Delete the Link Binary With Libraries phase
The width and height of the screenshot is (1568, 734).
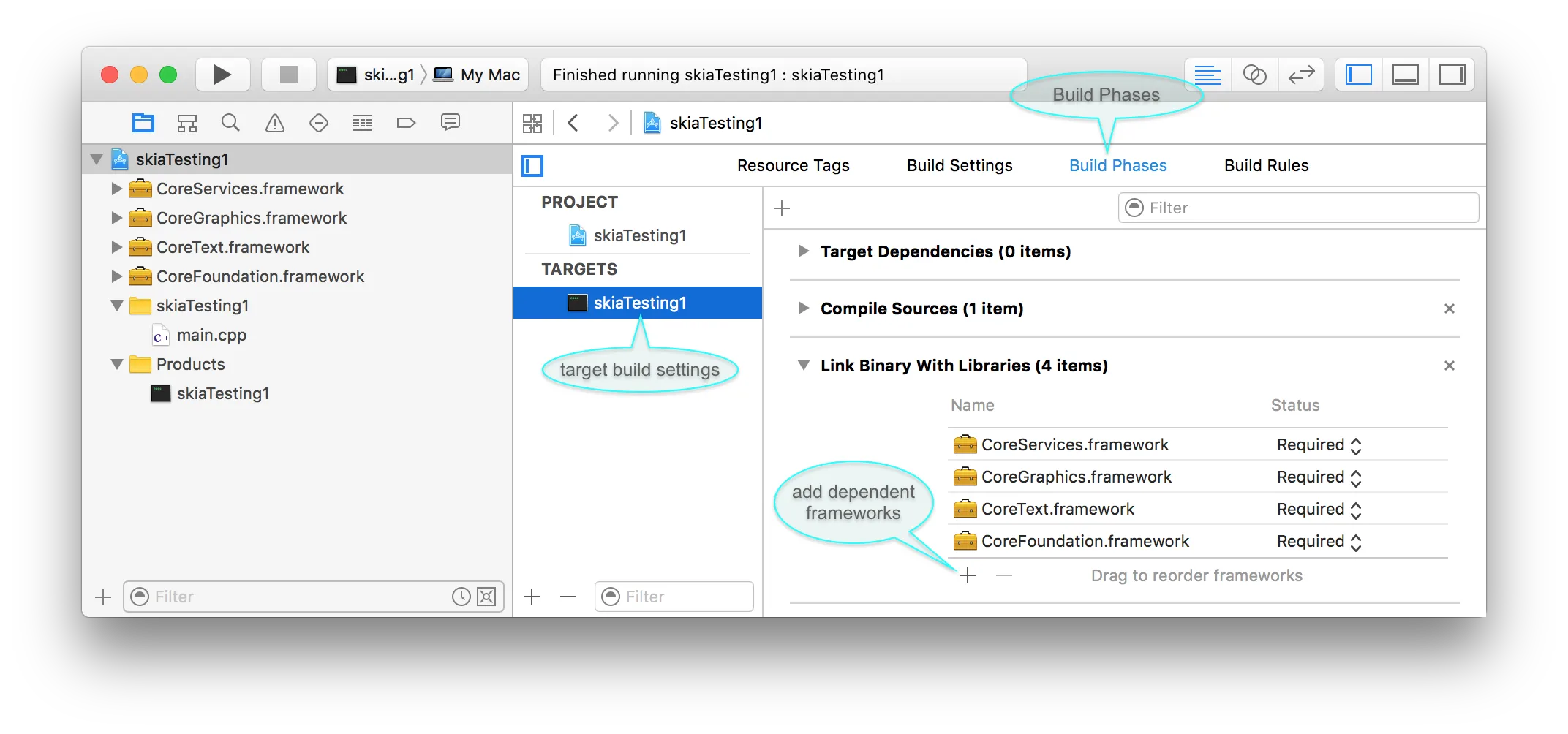(1450, 366)
